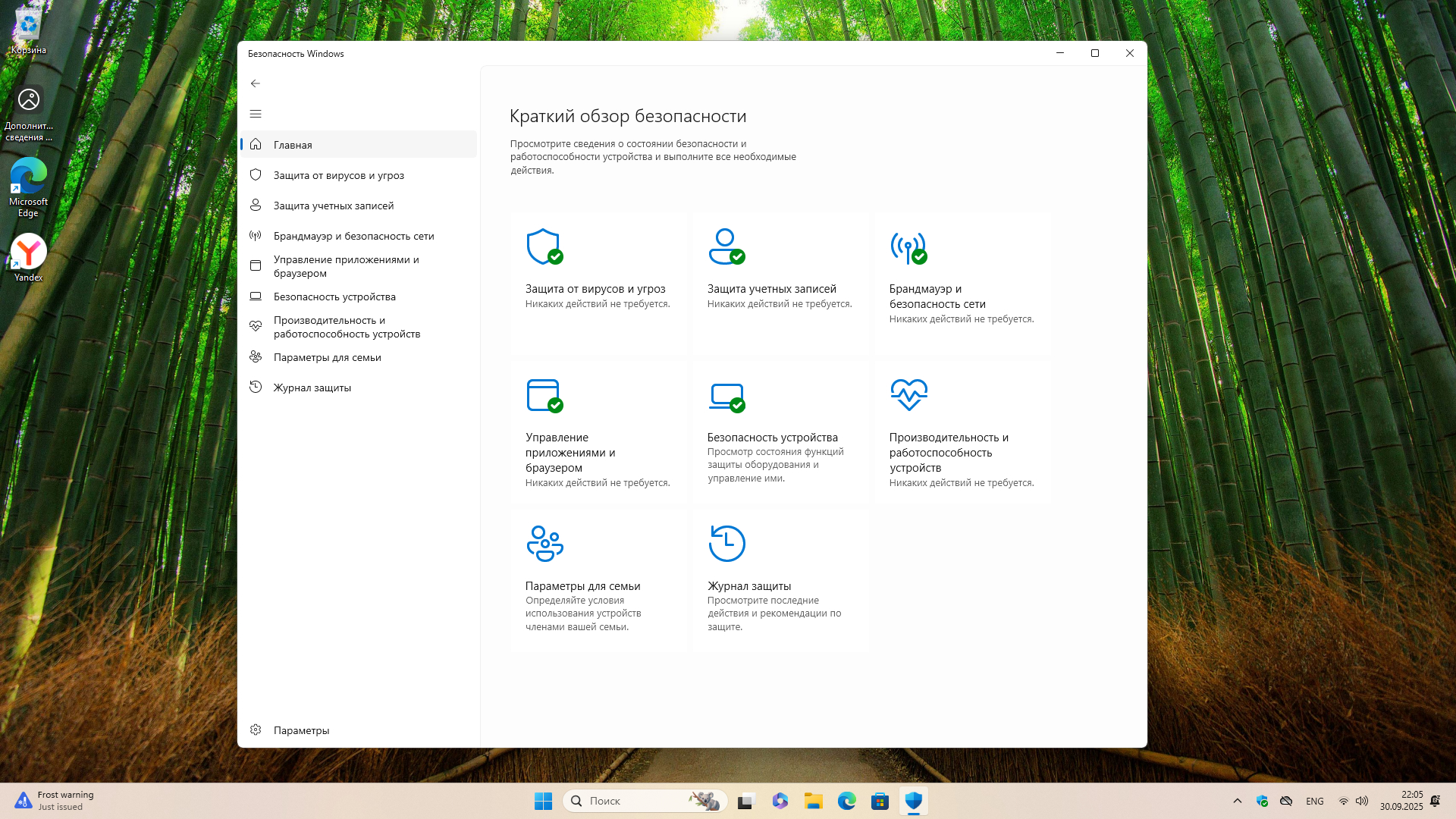
Task: Open the family options people tile icon
Action: 544,544
